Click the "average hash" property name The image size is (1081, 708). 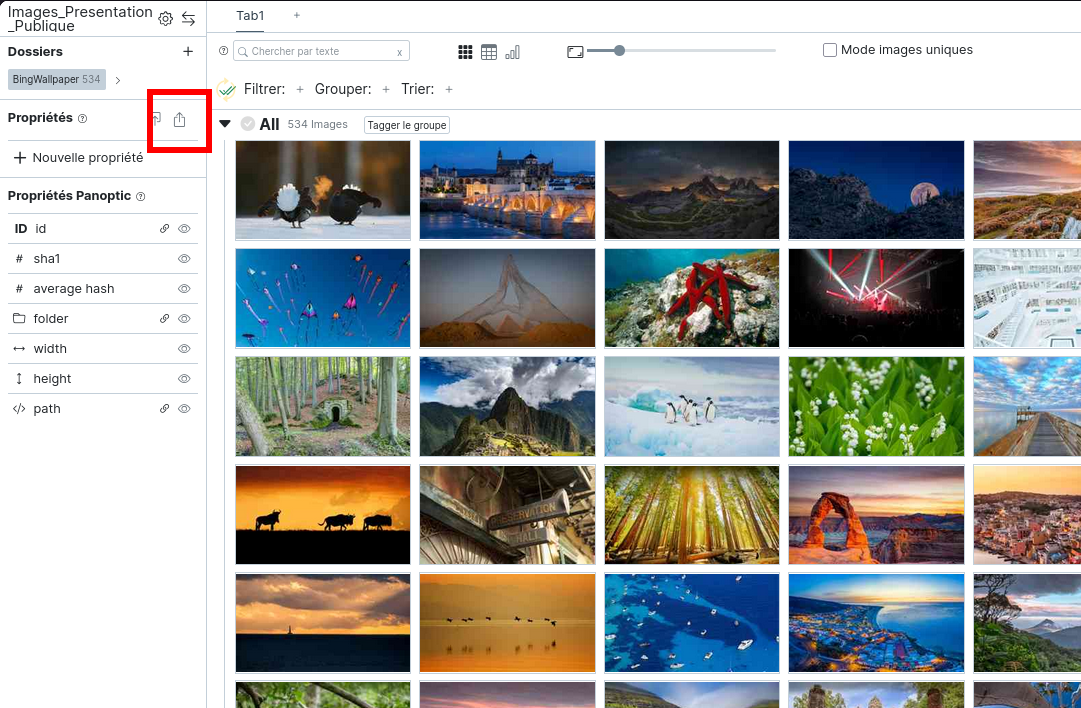74,289
